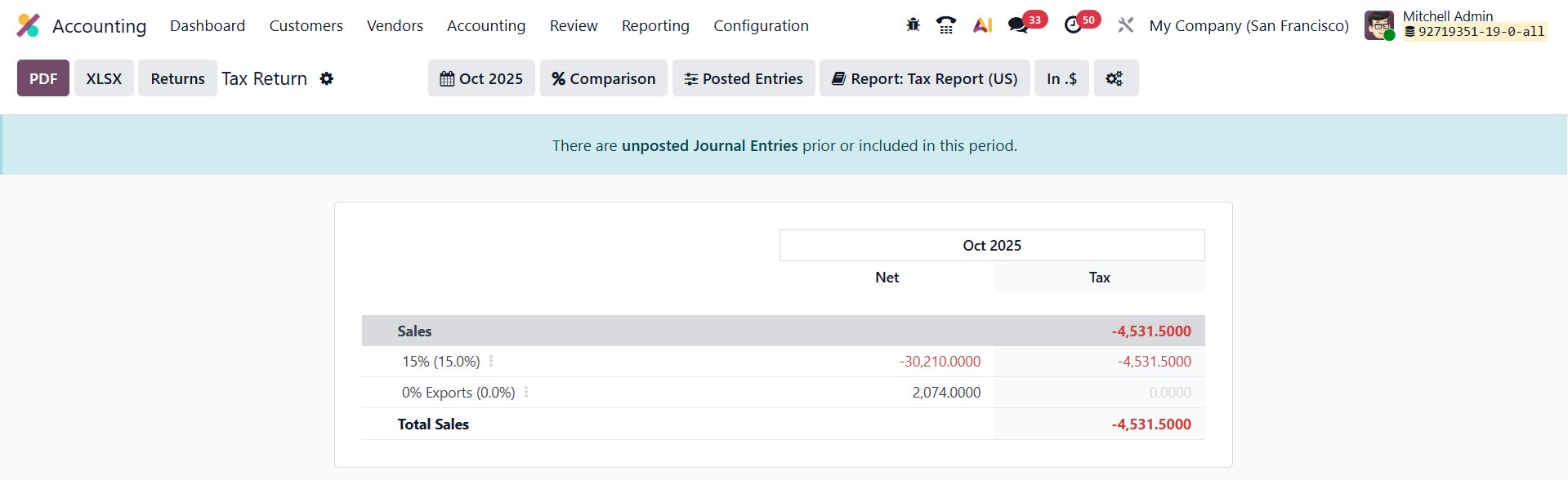The width and height of the screenshot is (1568, 480).
Task: Click the AI assistant icon
Action: [982, 25]
